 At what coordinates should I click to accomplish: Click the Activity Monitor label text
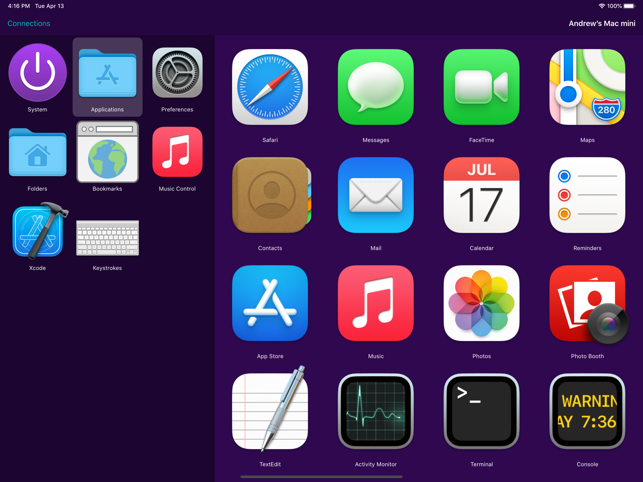376,464
